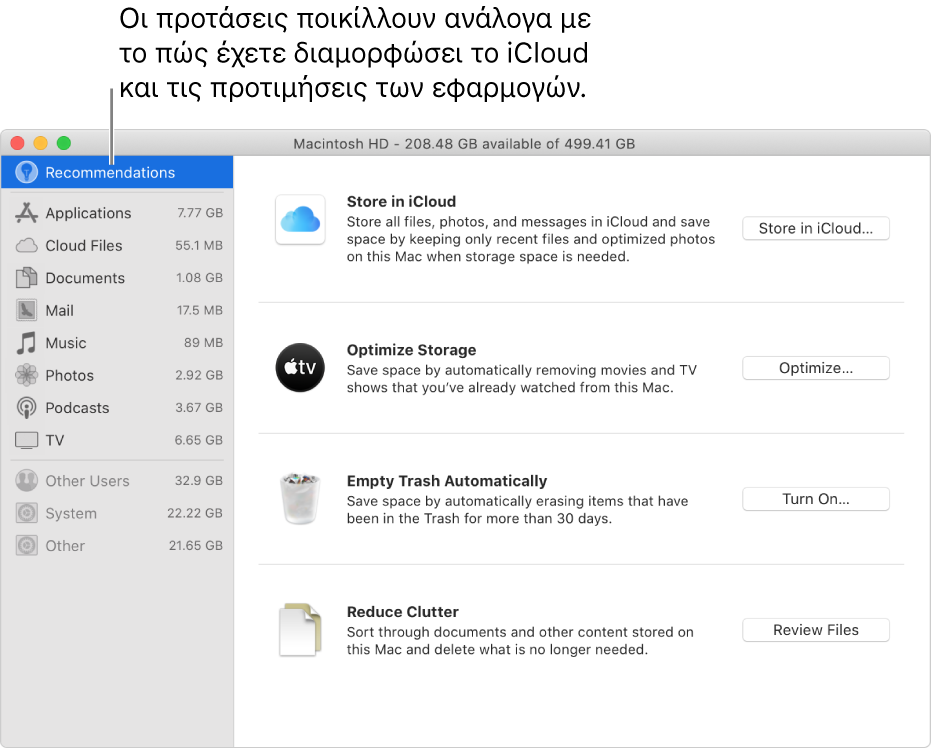Image resolution: width=931 pixels, height=750 pixels.
Task: Click the Mail stamp icon
Action: pos(26,311)
